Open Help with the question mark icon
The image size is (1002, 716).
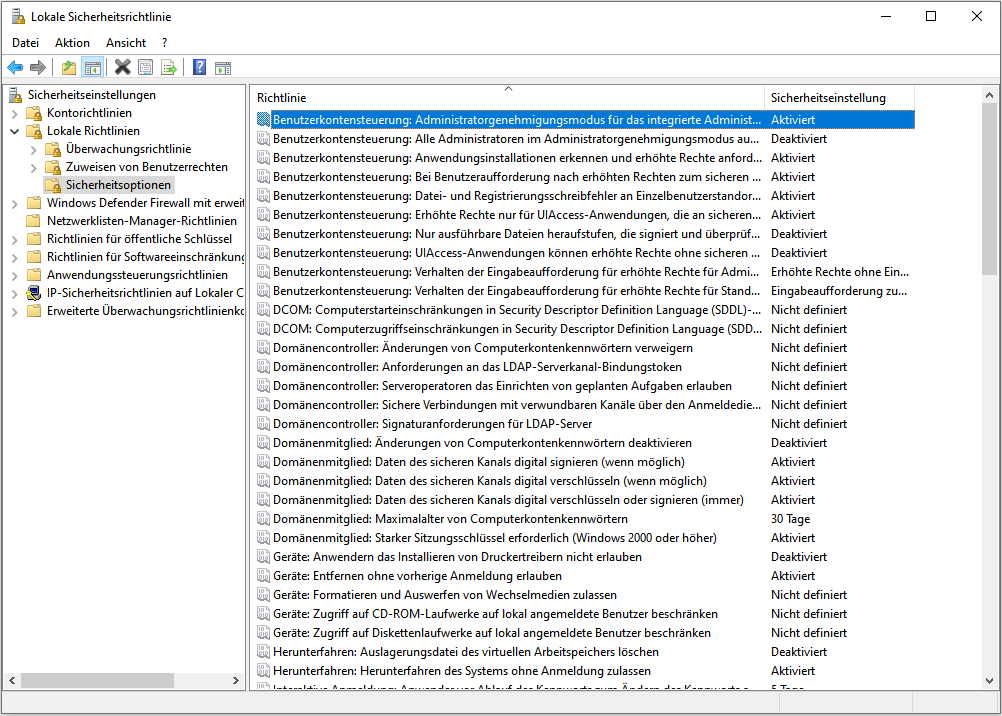tap(199, 68)
